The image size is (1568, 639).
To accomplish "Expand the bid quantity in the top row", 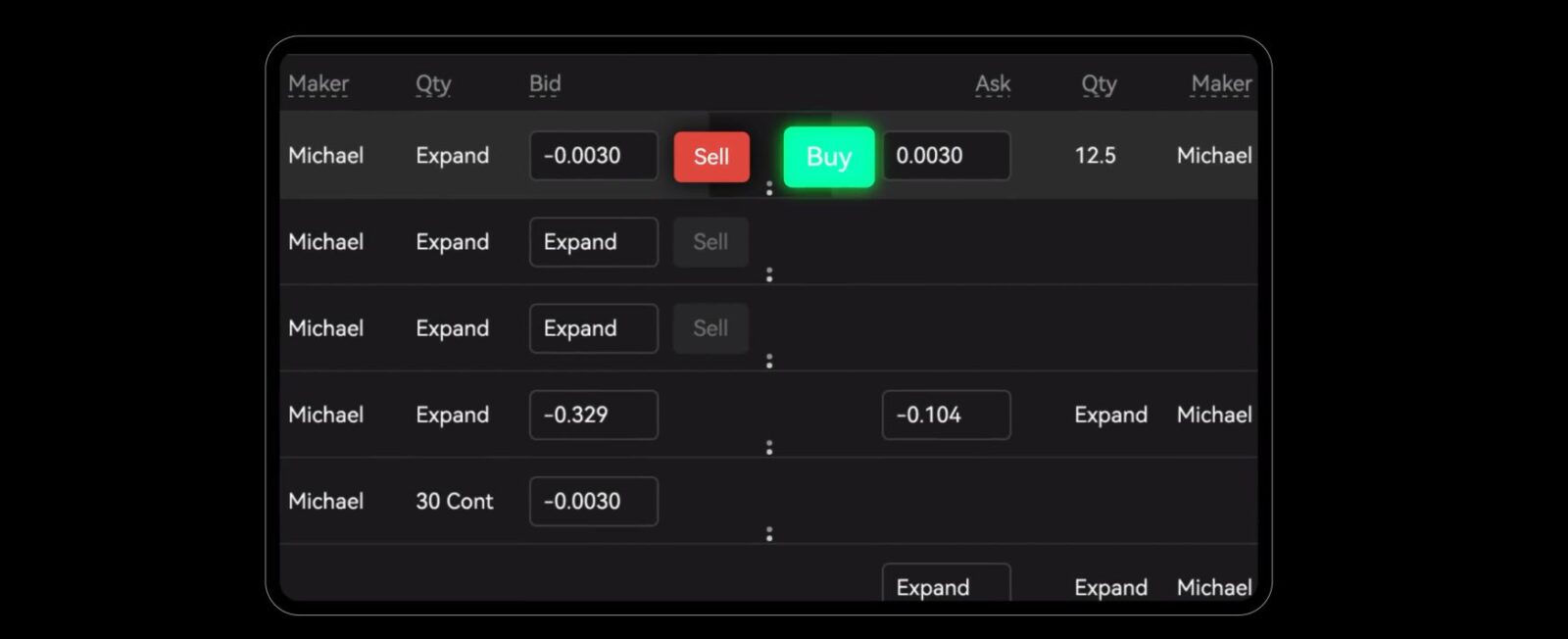I will (452, 156).
